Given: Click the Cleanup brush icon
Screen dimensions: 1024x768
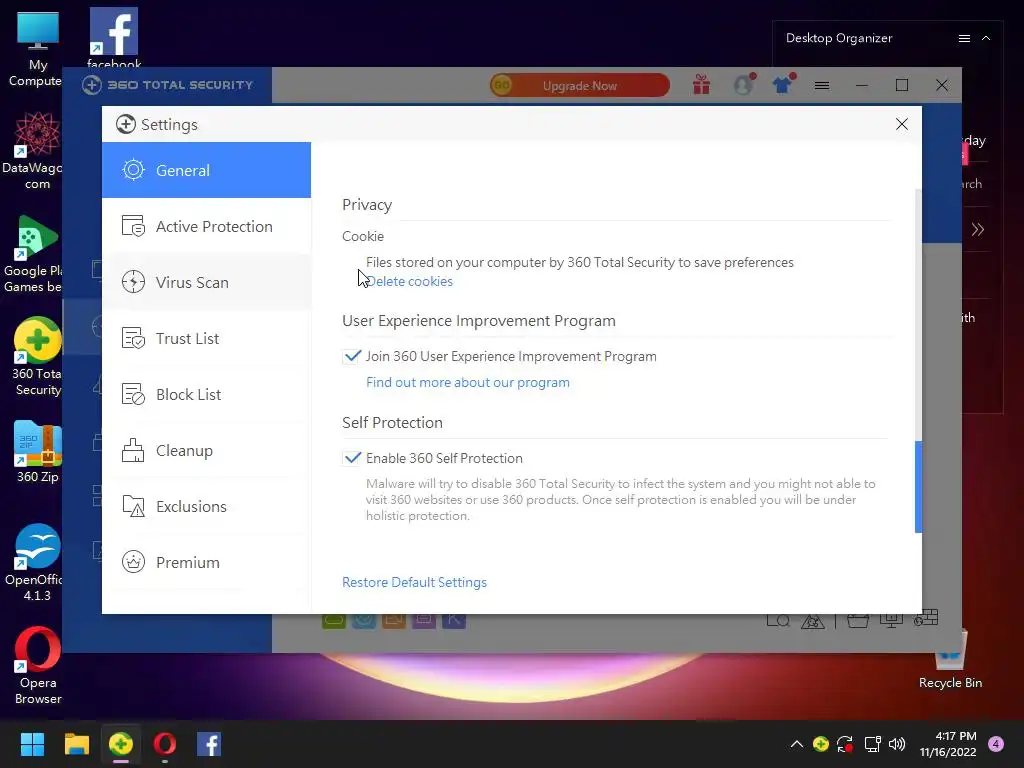Looking at the screenshot, I should point(133,451).
